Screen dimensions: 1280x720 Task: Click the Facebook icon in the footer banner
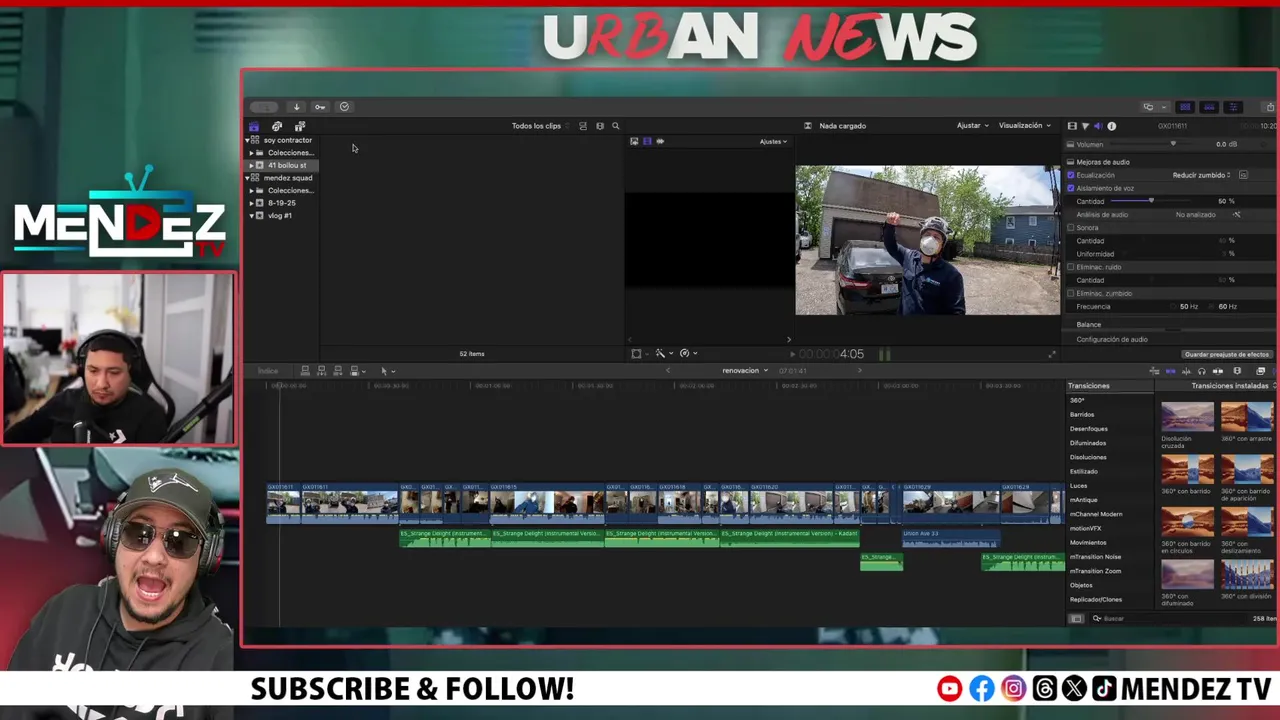pyautogui.click(x=982, y=688)
